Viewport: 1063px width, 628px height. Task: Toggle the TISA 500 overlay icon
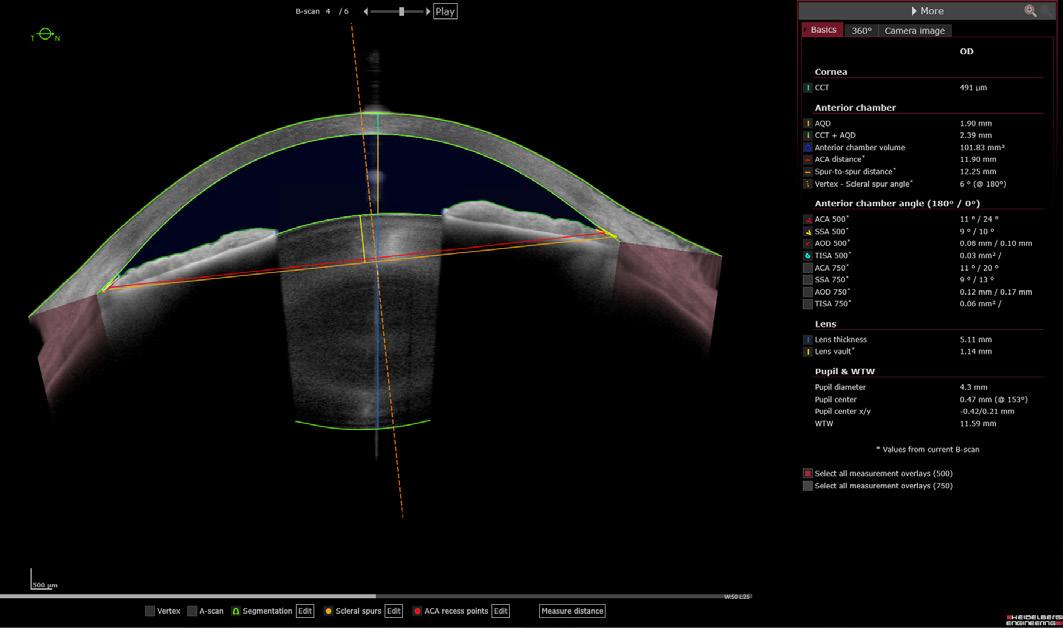(807, 256)
